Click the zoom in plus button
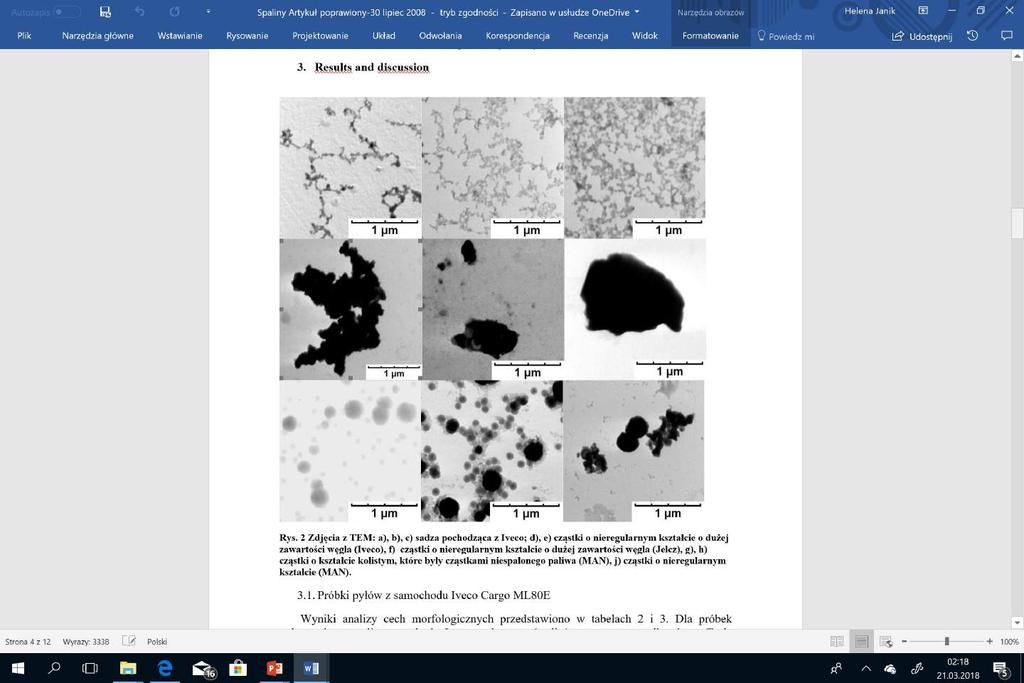Viewport: 1024px width, 683px height. coord(989,642)
